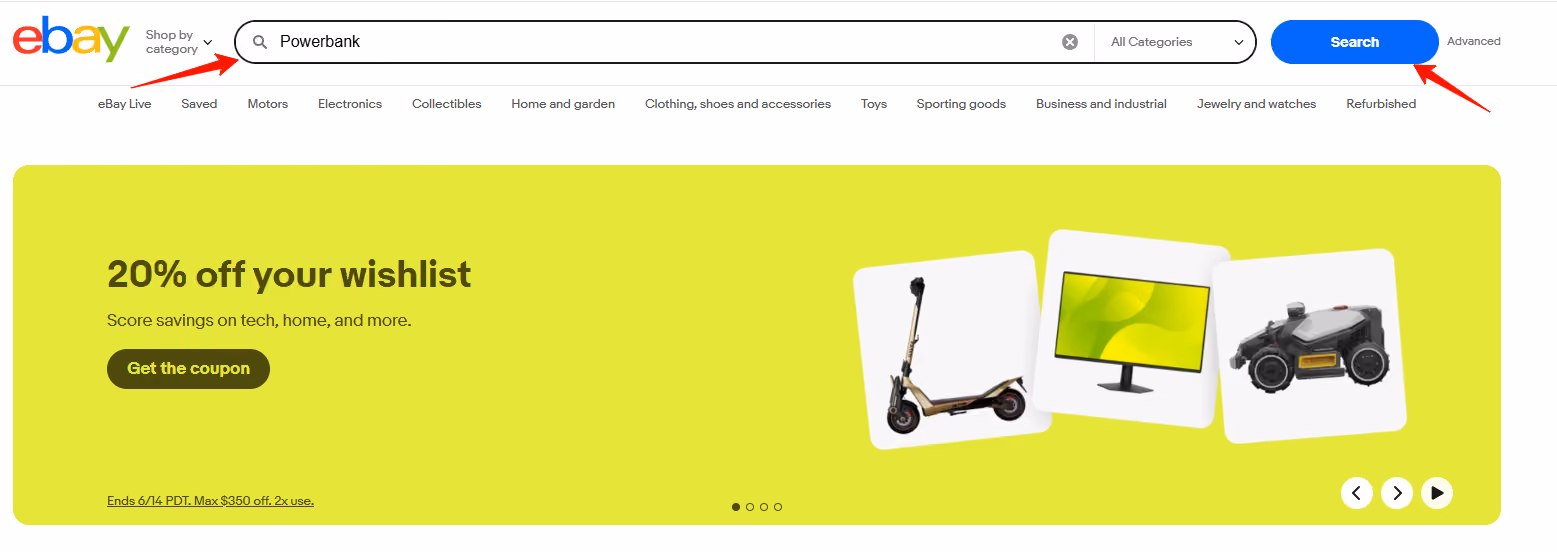Click the robotic mower image
The image size is (1557, 552).
pos(1308,347)
